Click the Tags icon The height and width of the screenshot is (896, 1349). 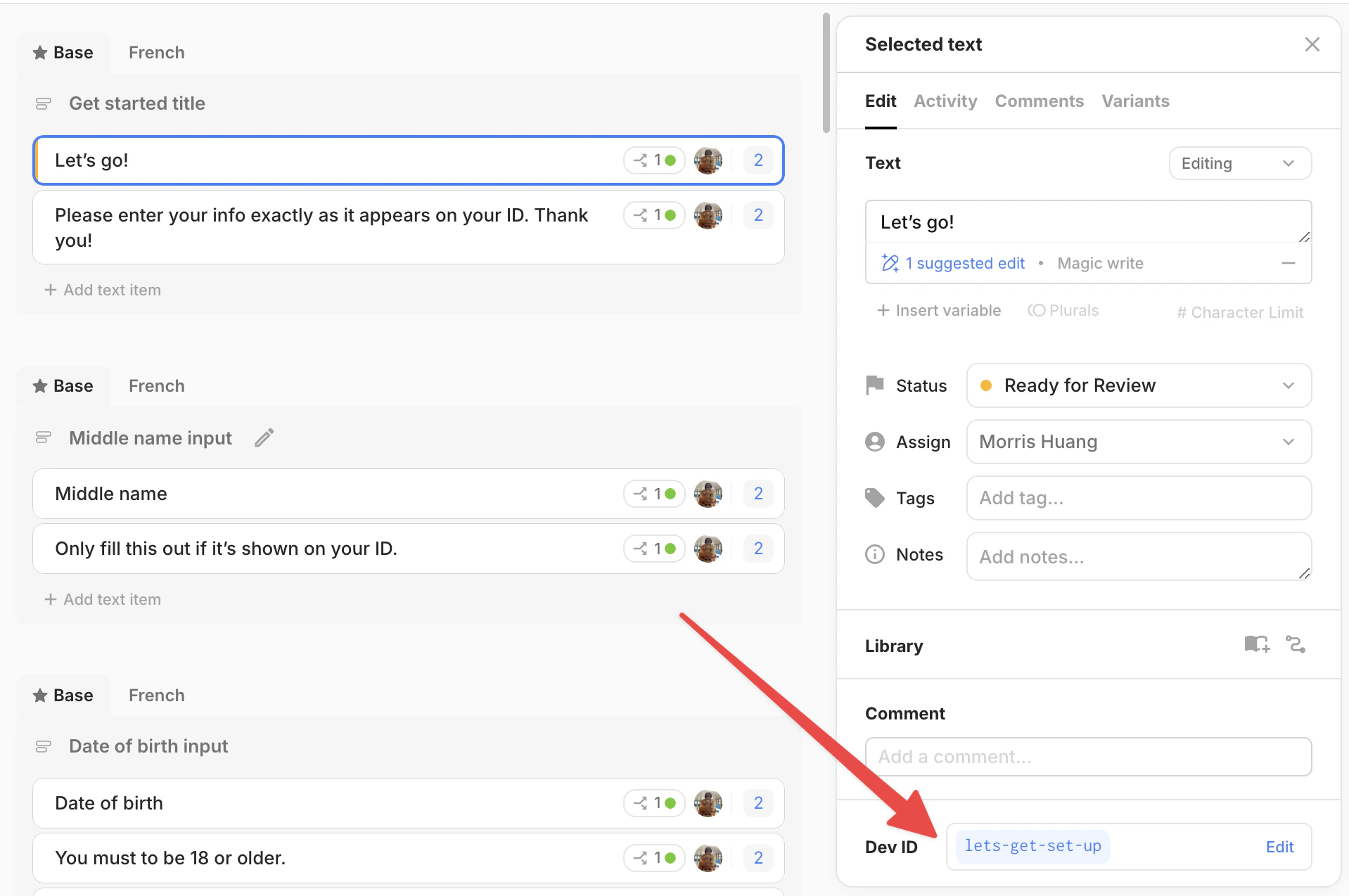coord(875,498)
